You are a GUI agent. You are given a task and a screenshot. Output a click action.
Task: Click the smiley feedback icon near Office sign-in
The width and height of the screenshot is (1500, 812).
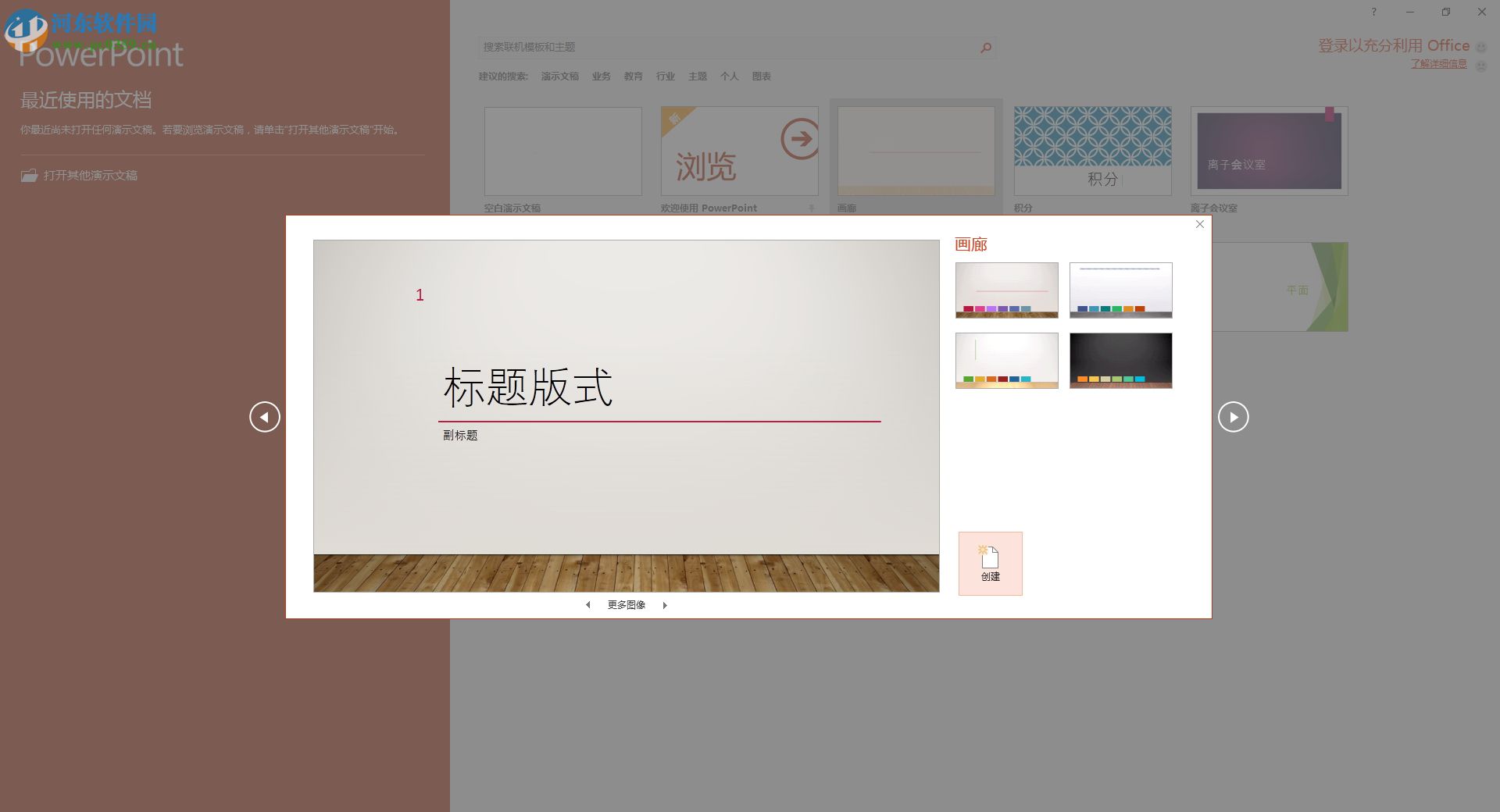coord(1481,45)
